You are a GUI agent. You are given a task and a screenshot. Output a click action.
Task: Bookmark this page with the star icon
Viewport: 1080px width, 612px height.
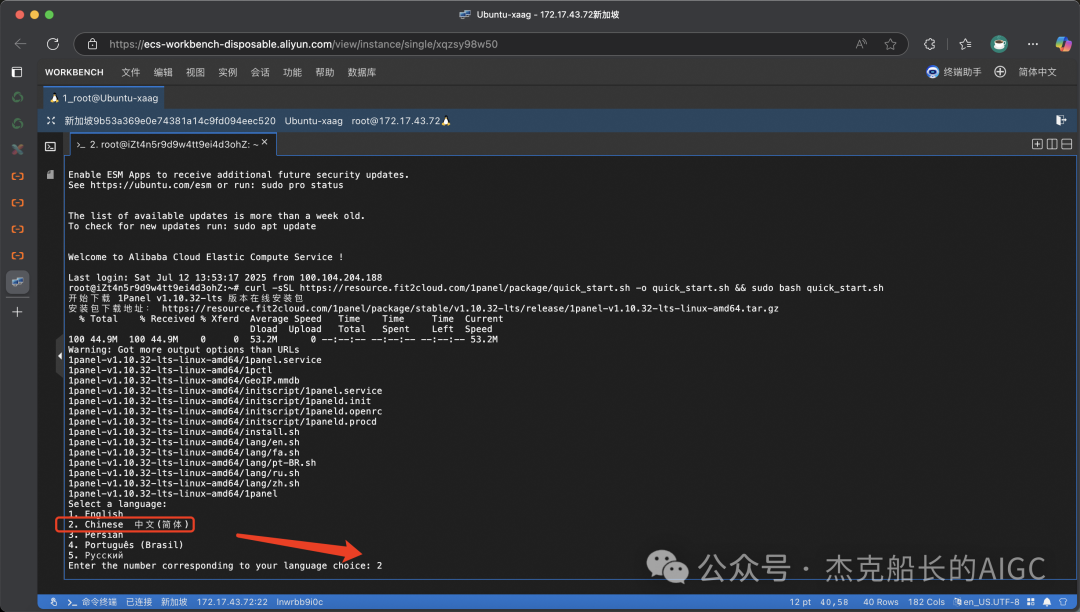(x=891, y=44)
